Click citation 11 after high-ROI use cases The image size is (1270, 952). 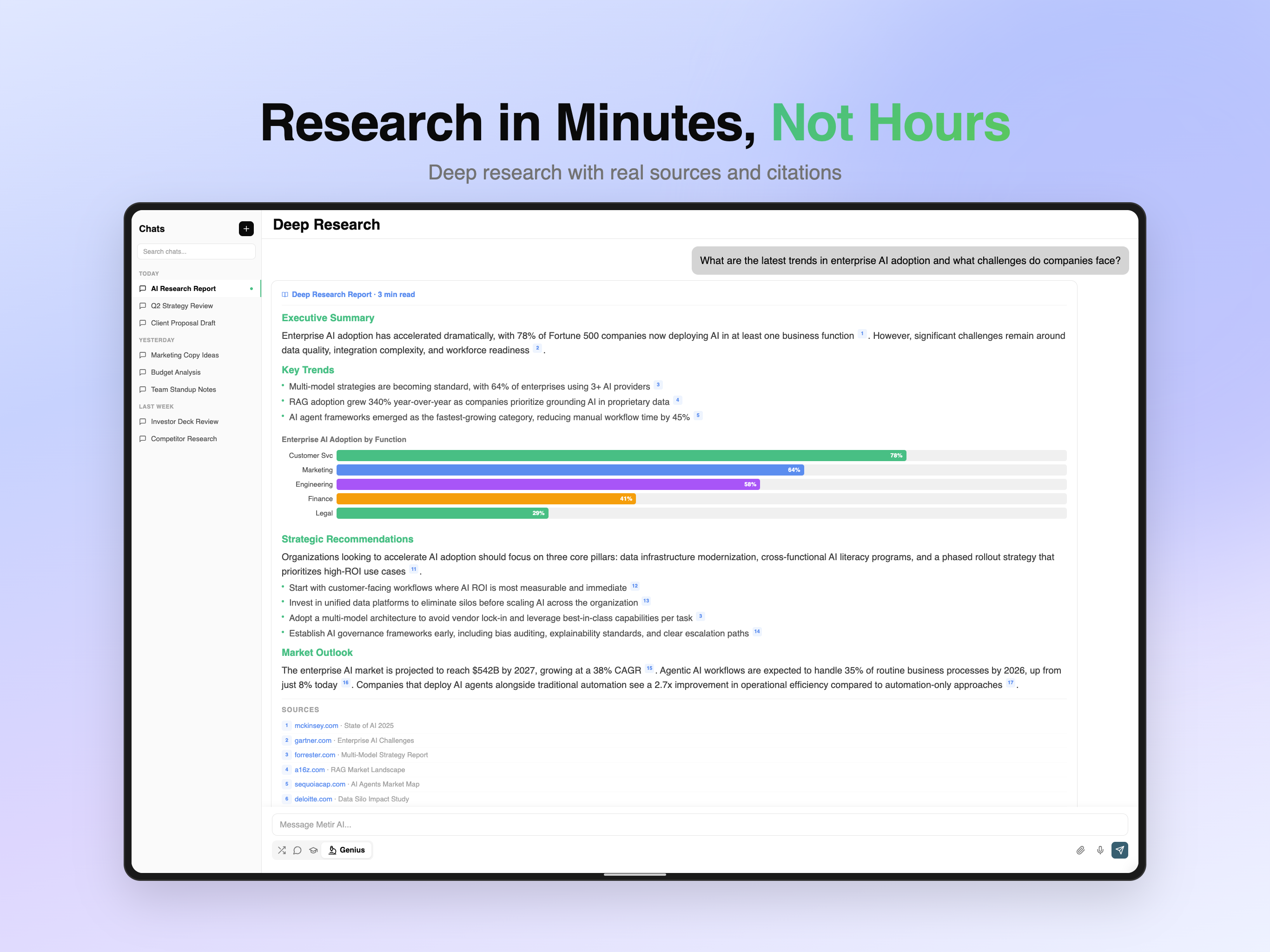click(414, 569)
